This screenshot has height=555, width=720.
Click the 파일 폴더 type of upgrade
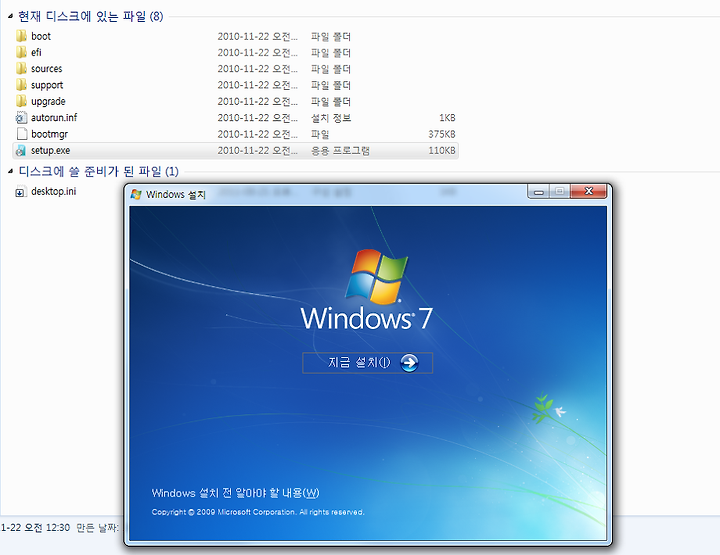331,101
